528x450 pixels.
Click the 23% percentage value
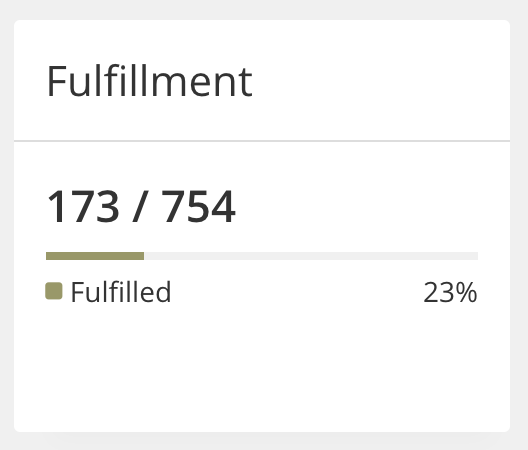coord(450,292)
